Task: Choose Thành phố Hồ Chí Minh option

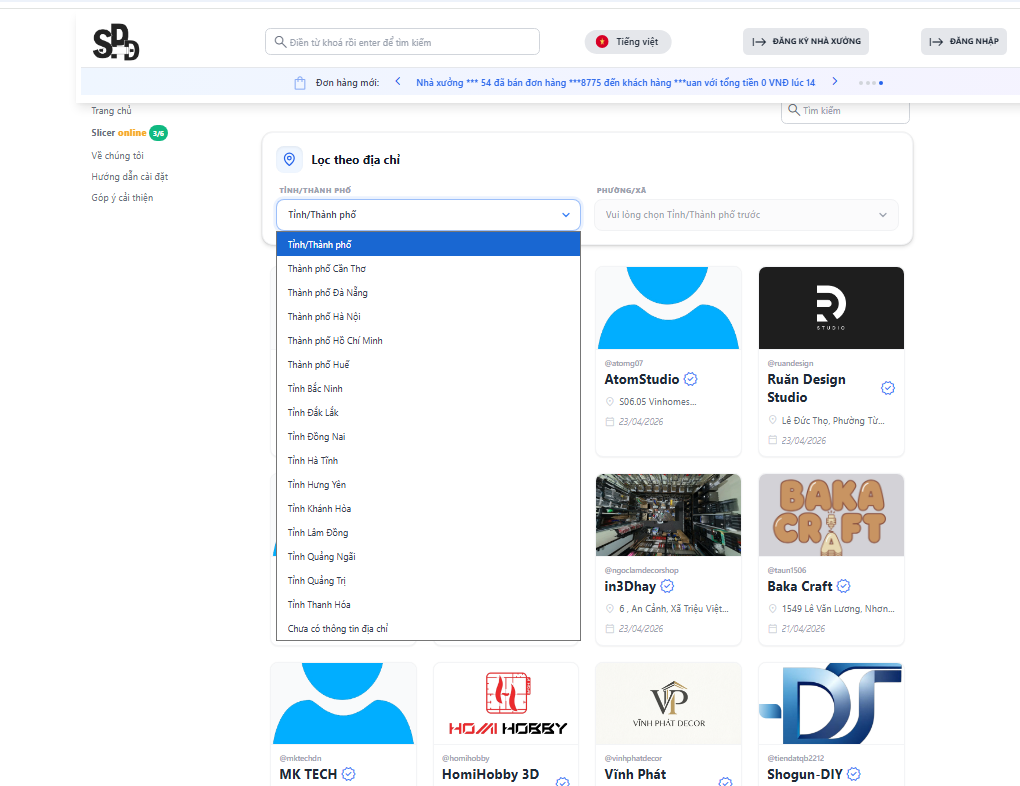Action: click(335, 341)
